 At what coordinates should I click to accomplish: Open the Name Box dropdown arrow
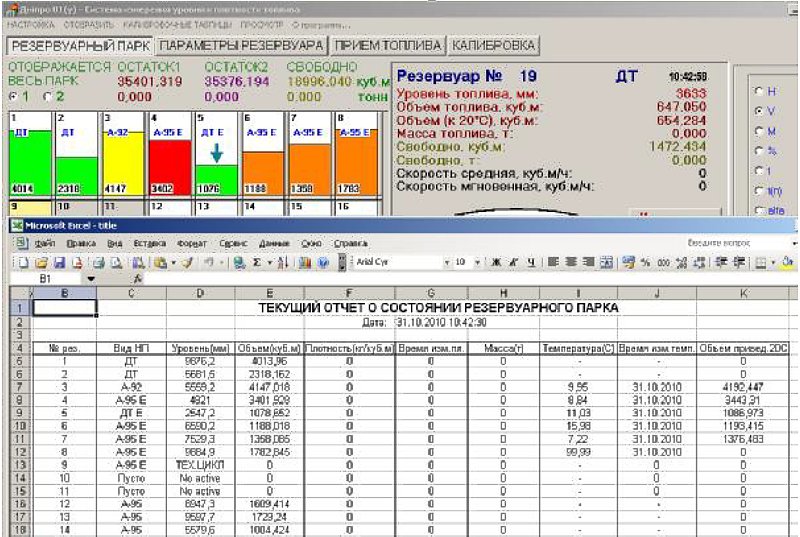click(x=90, y=279)
